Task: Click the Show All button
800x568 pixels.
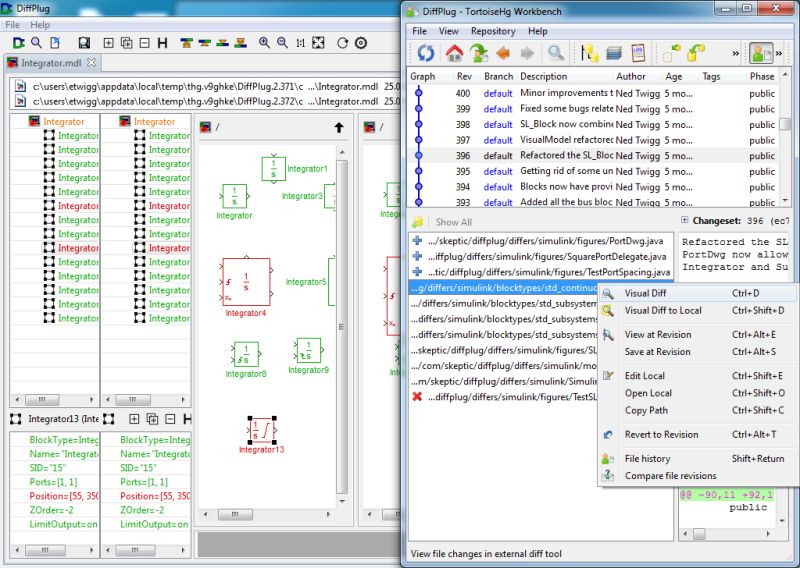Action: point(453,222)
